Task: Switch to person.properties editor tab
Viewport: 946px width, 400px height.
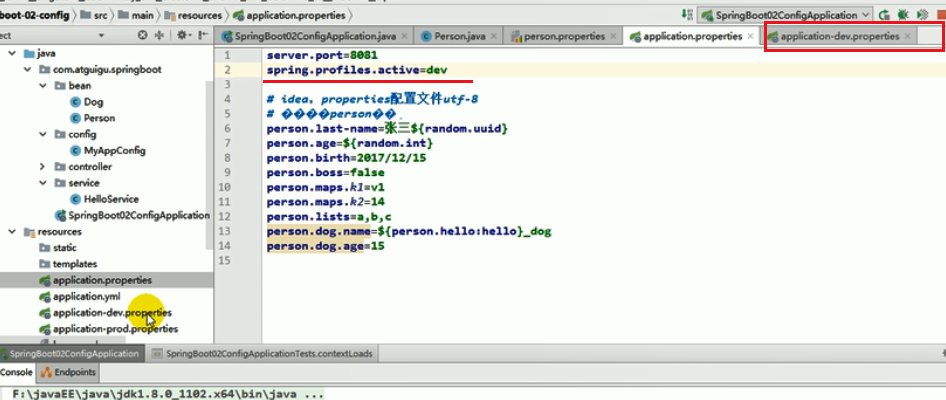Action: [x=563, y=36]
